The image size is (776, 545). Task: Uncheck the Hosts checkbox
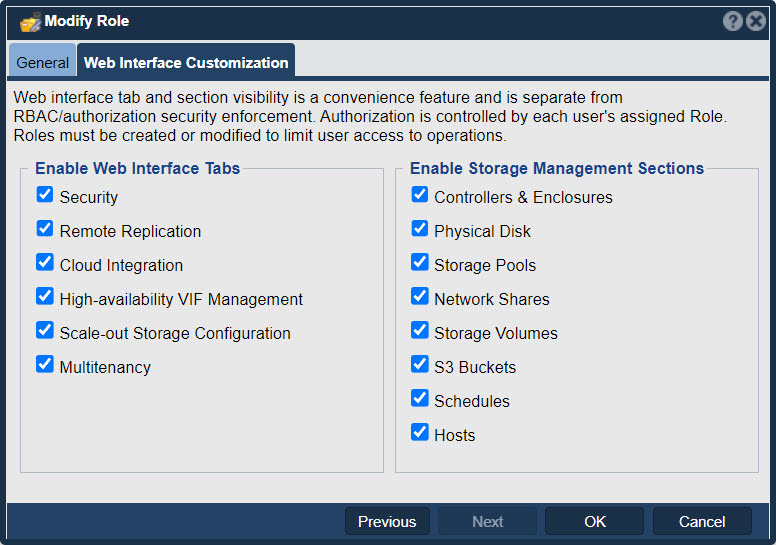tap(420, 432)
